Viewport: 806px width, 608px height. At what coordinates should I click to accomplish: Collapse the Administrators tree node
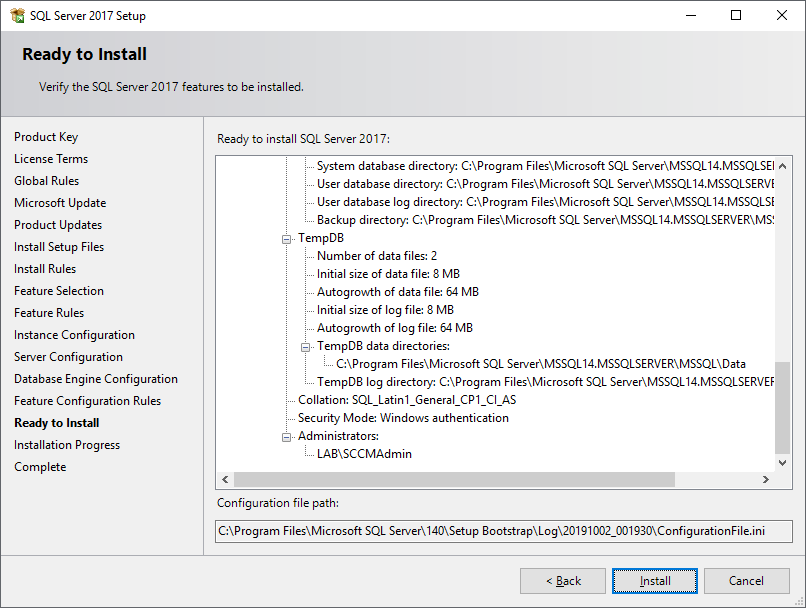tap(288, 436)
